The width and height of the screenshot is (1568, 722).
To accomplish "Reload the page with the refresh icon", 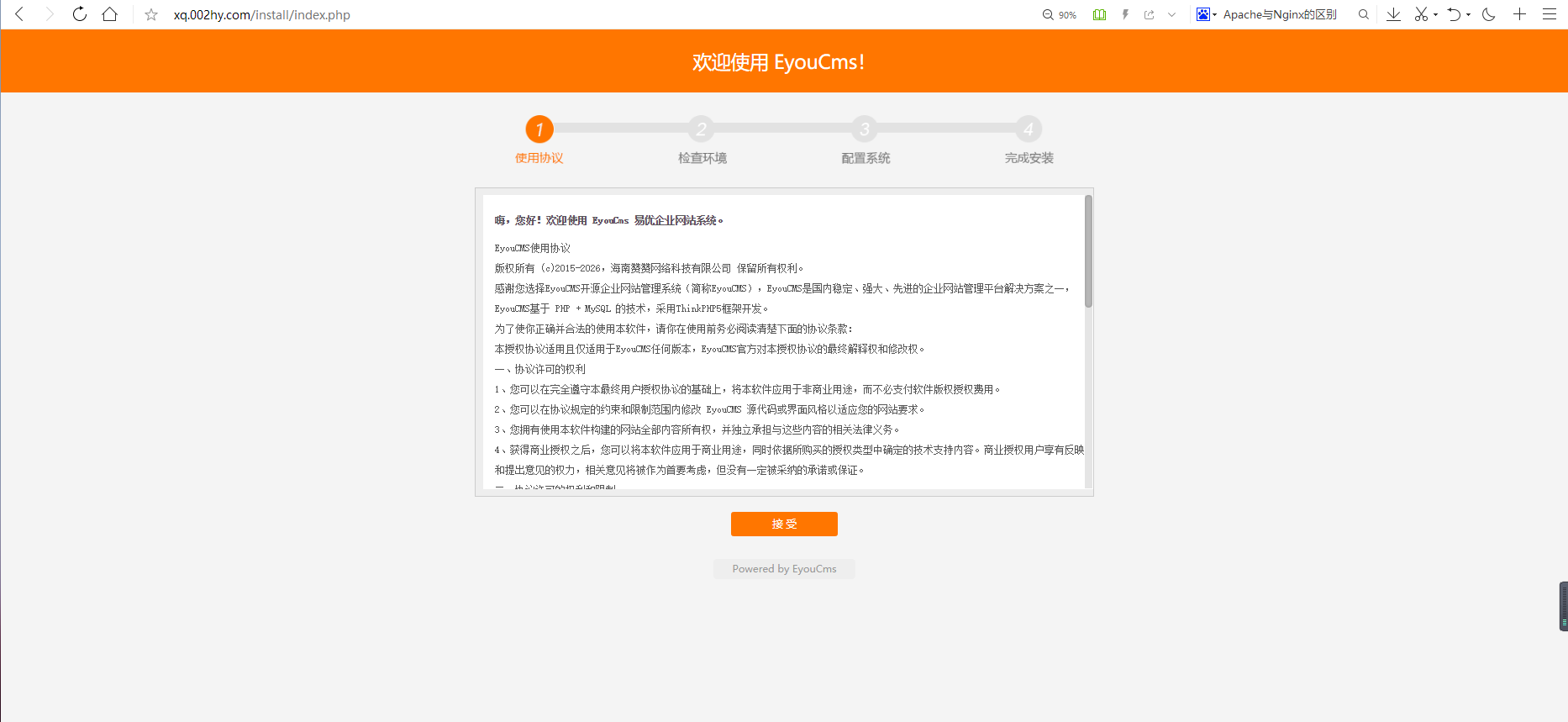I will click(79, 14).
